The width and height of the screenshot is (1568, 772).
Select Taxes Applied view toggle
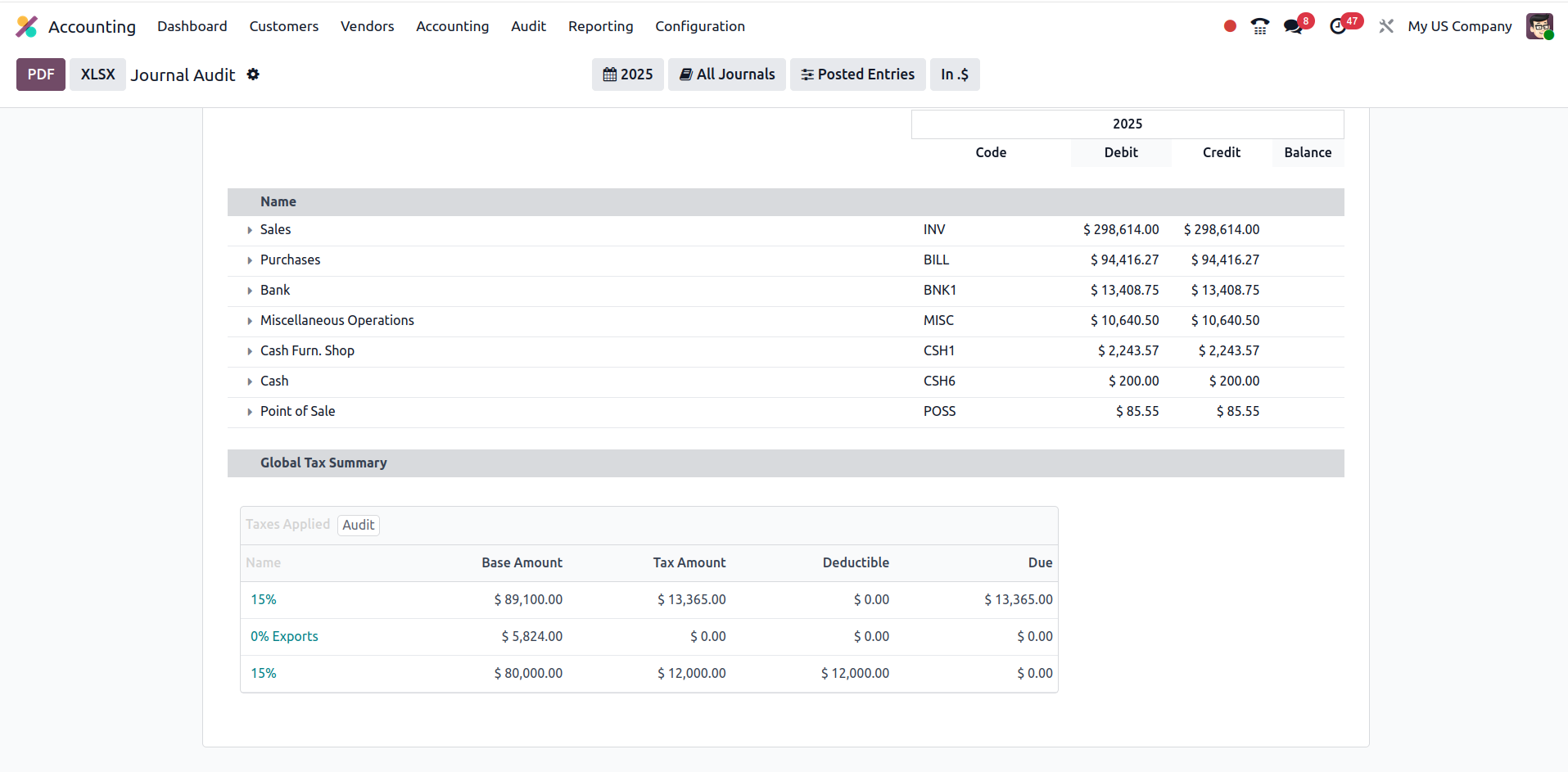coord(287,525)
